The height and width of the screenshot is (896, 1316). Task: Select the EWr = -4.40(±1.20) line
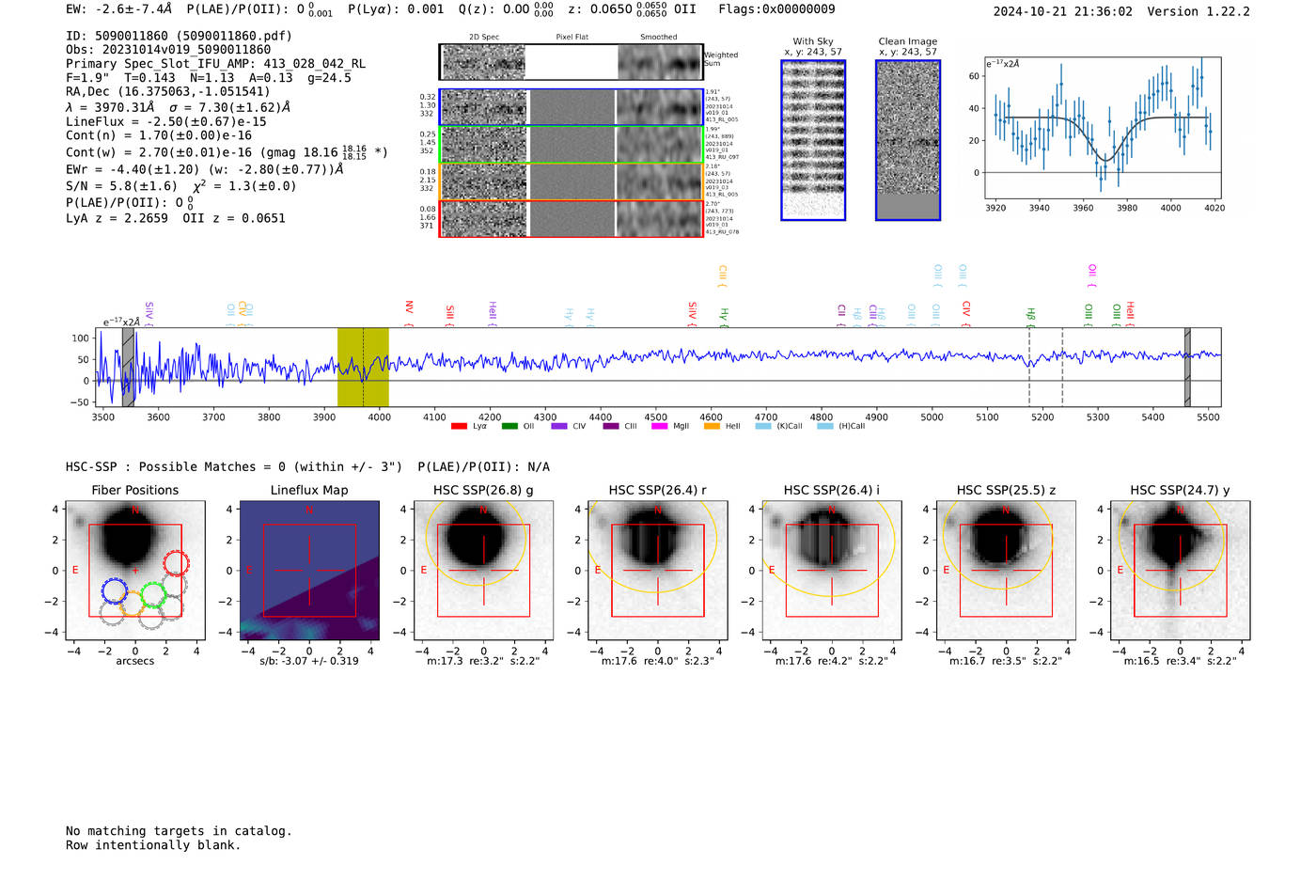204,169
